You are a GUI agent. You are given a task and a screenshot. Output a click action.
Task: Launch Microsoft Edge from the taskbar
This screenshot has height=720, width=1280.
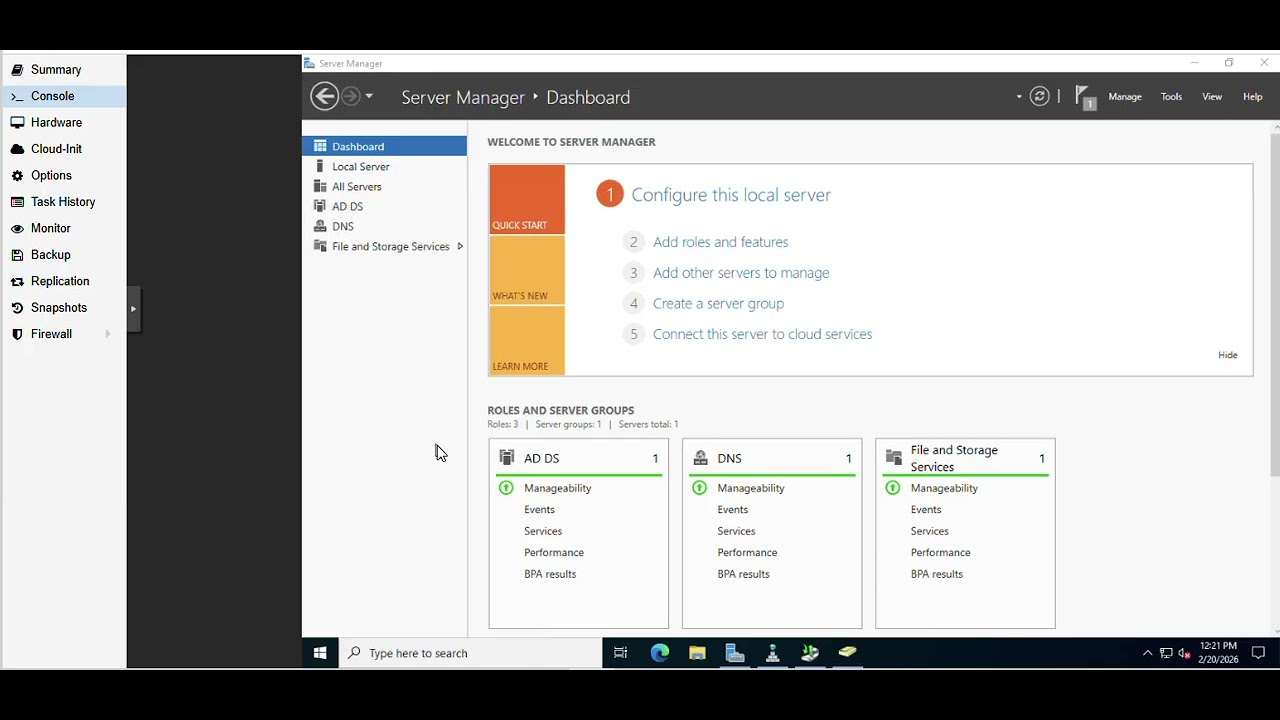tap(659, 653)
